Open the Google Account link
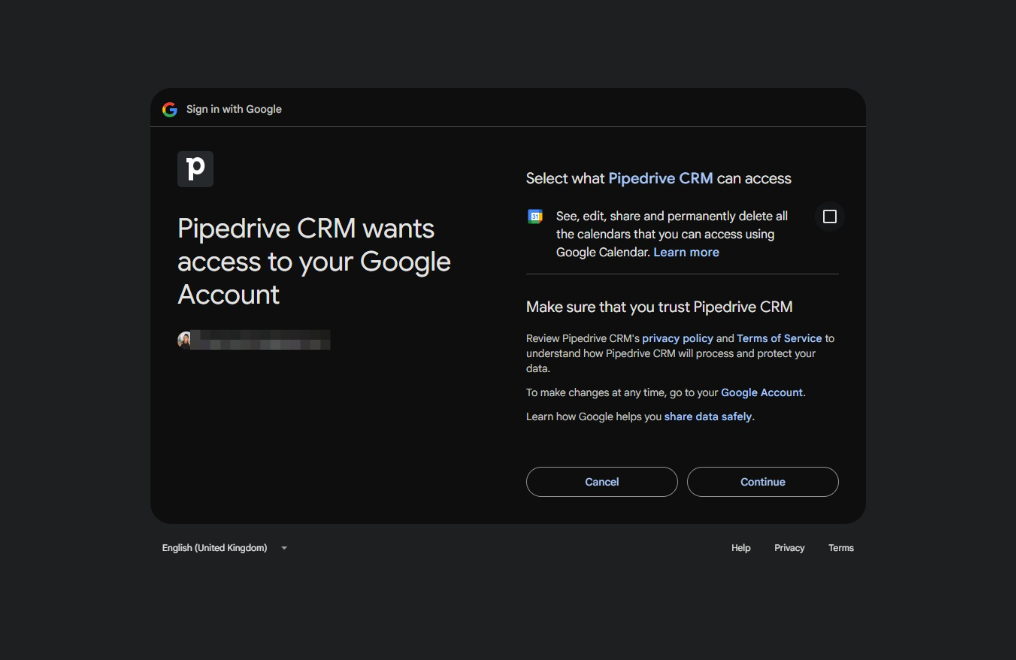This screenshot has height=660, width=1016. click(x=761, y=393)
